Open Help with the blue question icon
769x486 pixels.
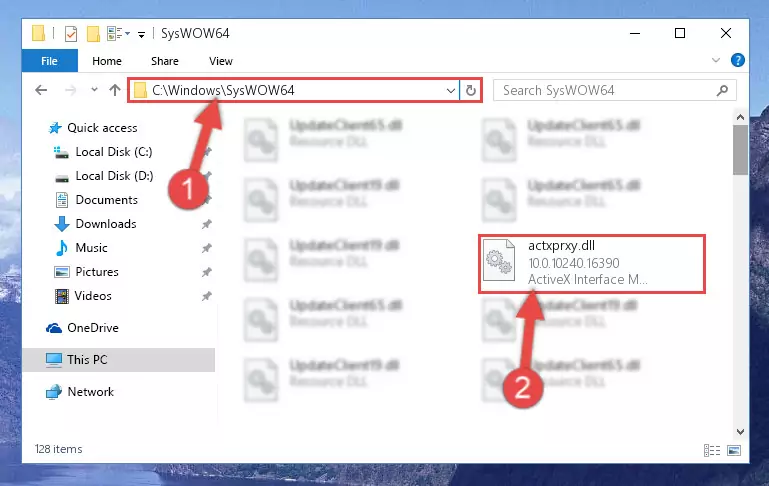click(x=738, y=60)
